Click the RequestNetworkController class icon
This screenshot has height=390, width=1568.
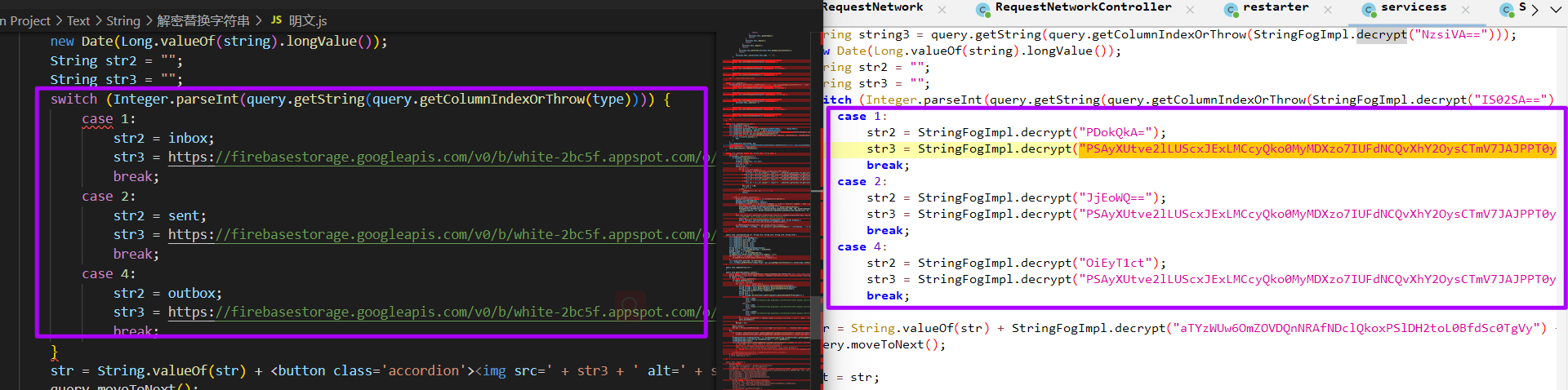click(983, 10)
